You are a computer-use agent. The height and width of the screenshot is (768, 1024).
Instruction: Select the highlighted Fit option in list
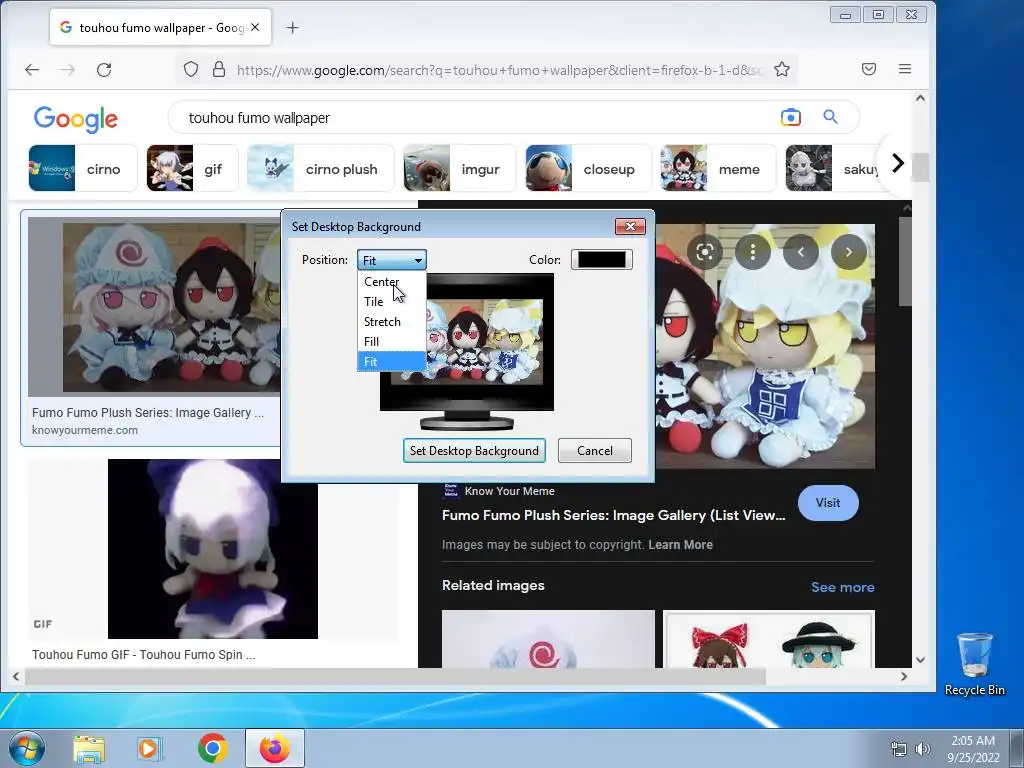391,362
